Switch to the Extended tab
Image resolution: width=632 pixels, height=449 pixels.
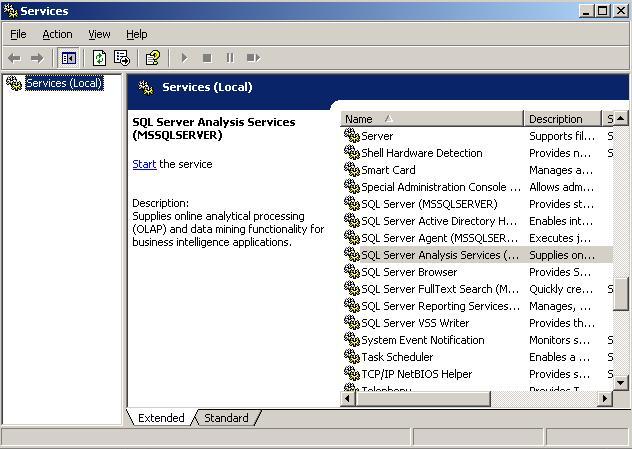tap(161, 418)
